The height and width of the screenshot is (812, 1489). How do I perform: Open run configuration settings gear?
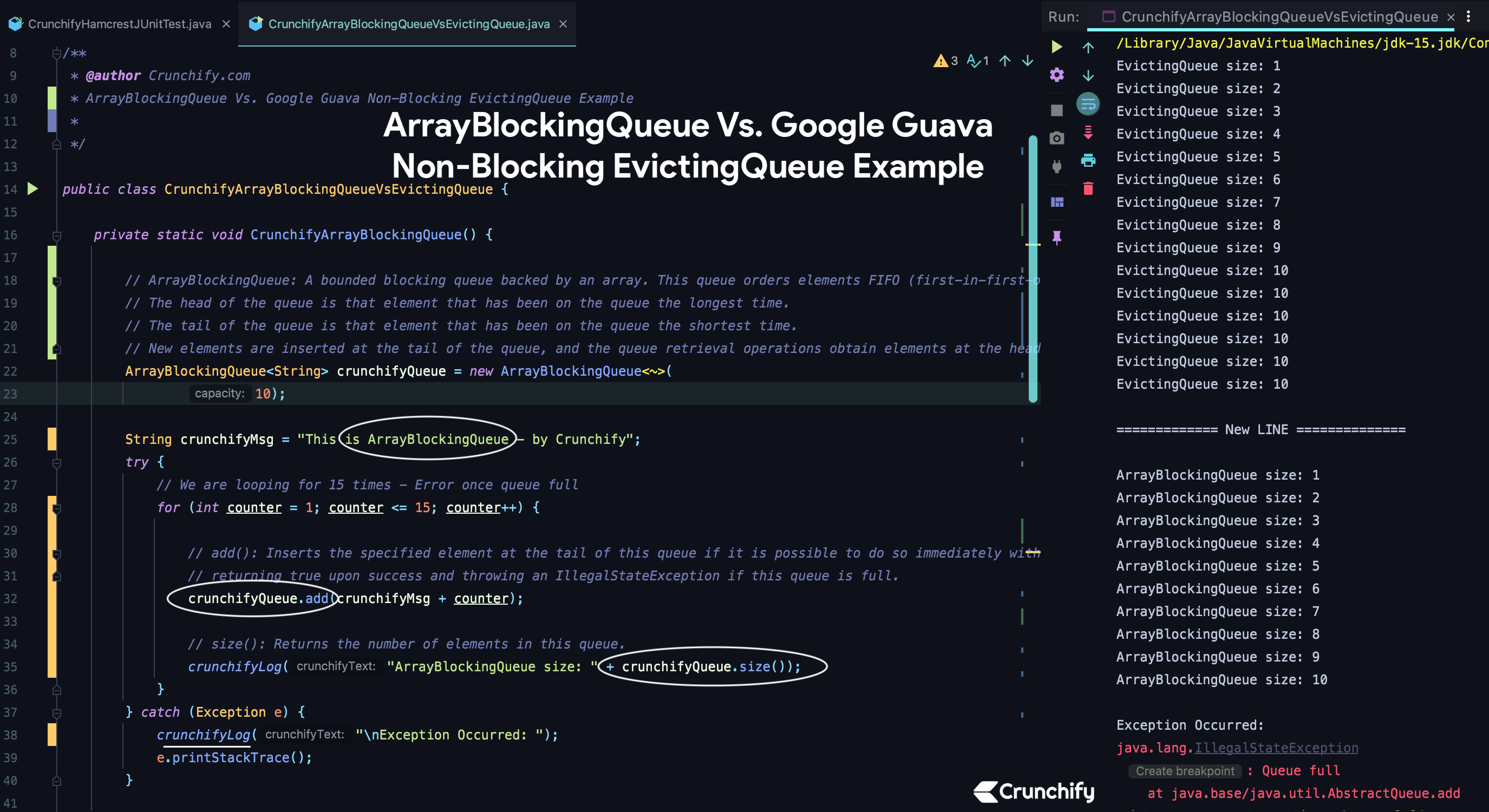click(x=1056, y=75)
